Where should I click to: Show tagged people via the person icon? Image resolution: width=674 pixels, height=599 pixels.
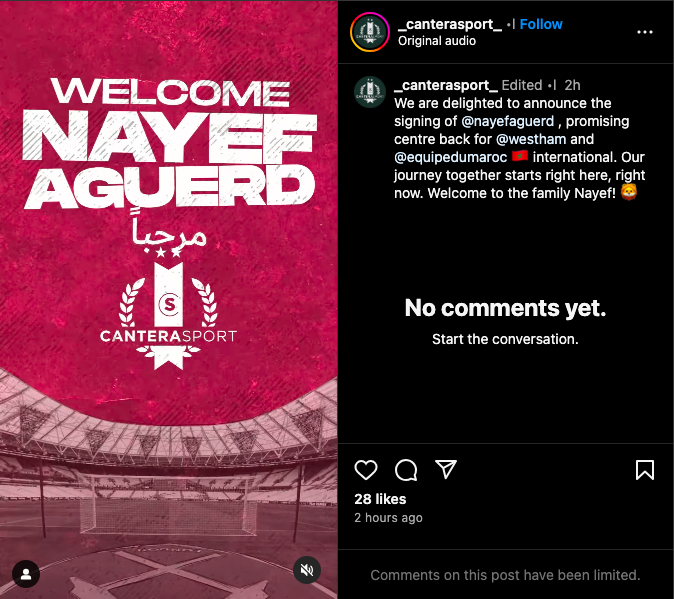[x=26, y=574]
